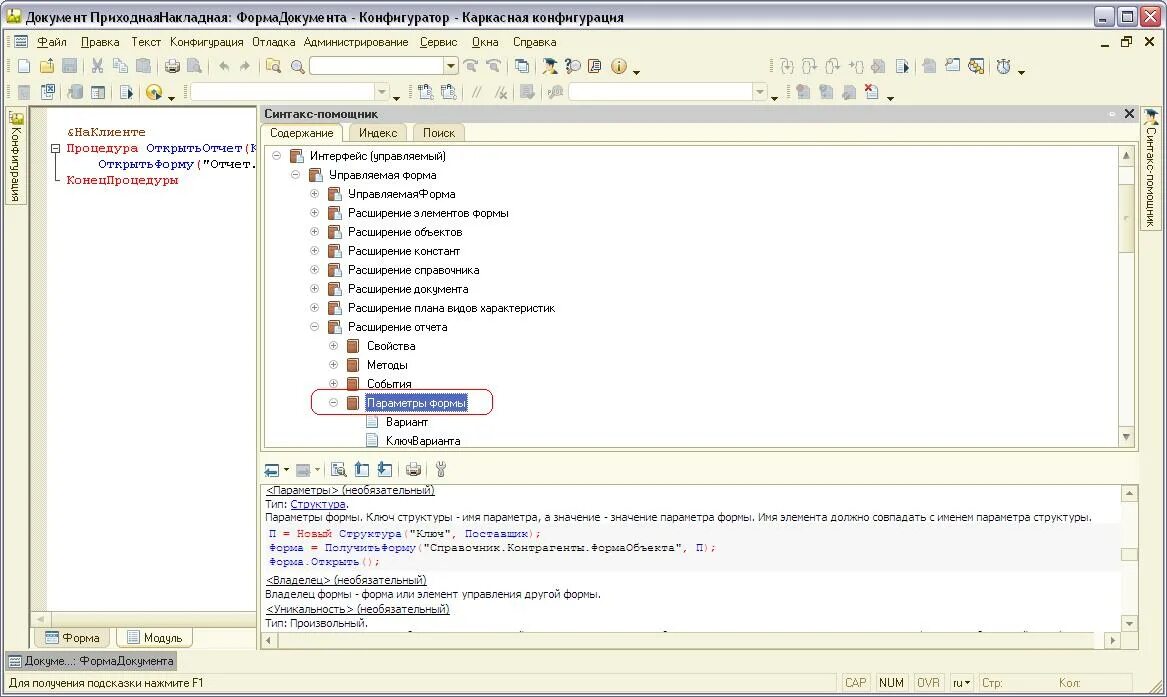Switch to the Модуль tab
This screenshot has height=697, width=1167.
[154, 637]
